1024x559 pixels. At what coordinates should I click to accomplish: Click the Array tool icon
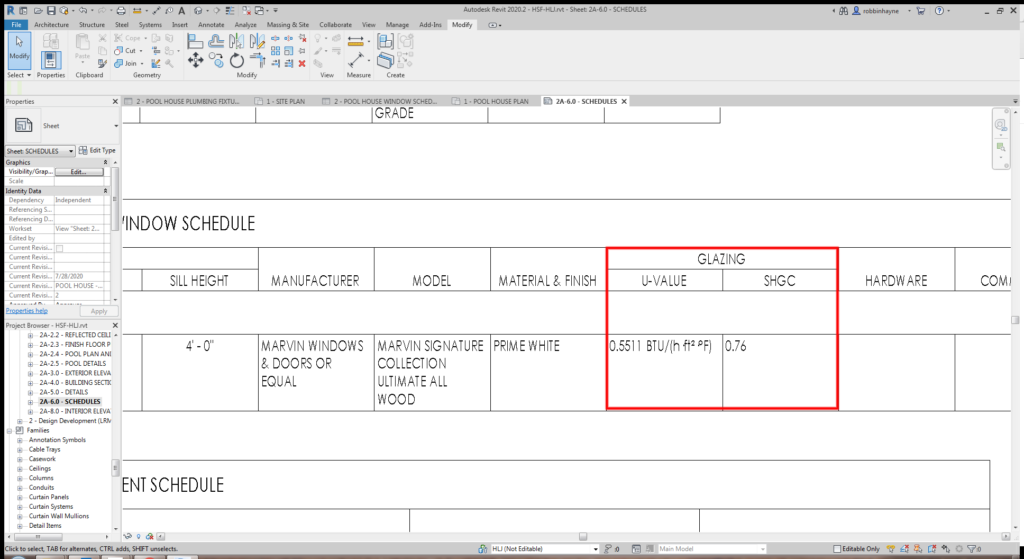pos(276,50)
